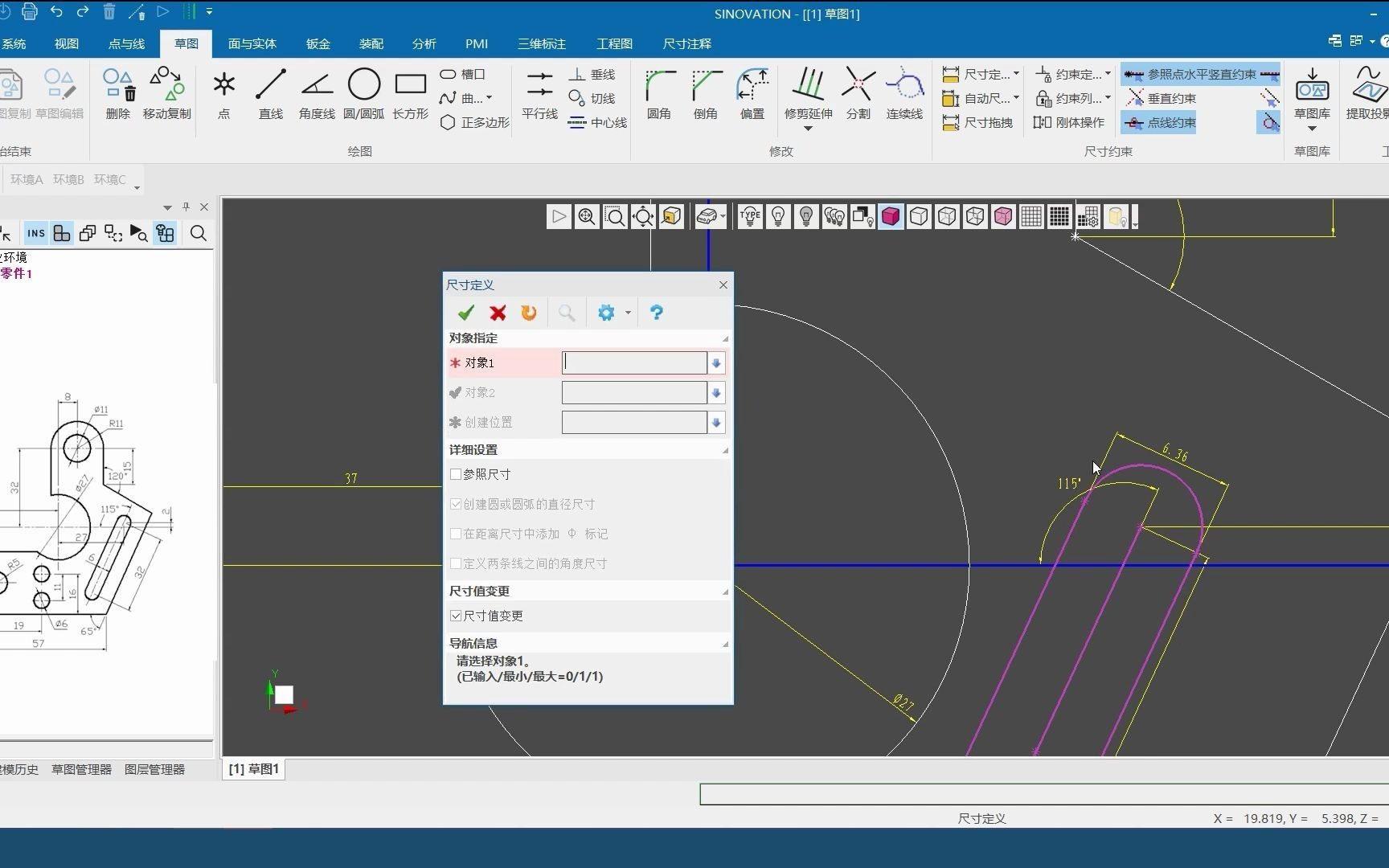Open the 工程图 ribbon tab
Viewport: 1389px width, 868px height.
point(614,43)
